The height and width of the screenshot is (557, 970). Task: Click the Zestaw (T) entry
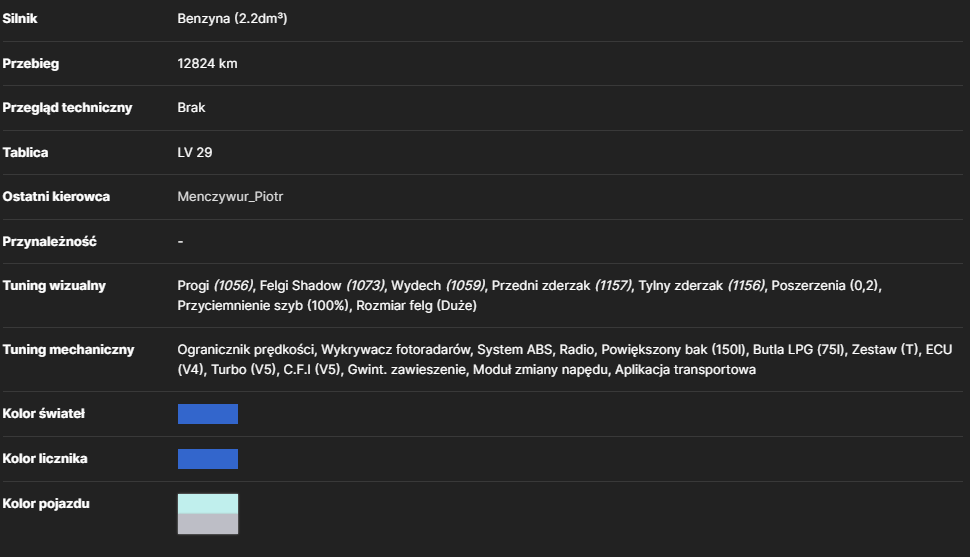(885, 350)
